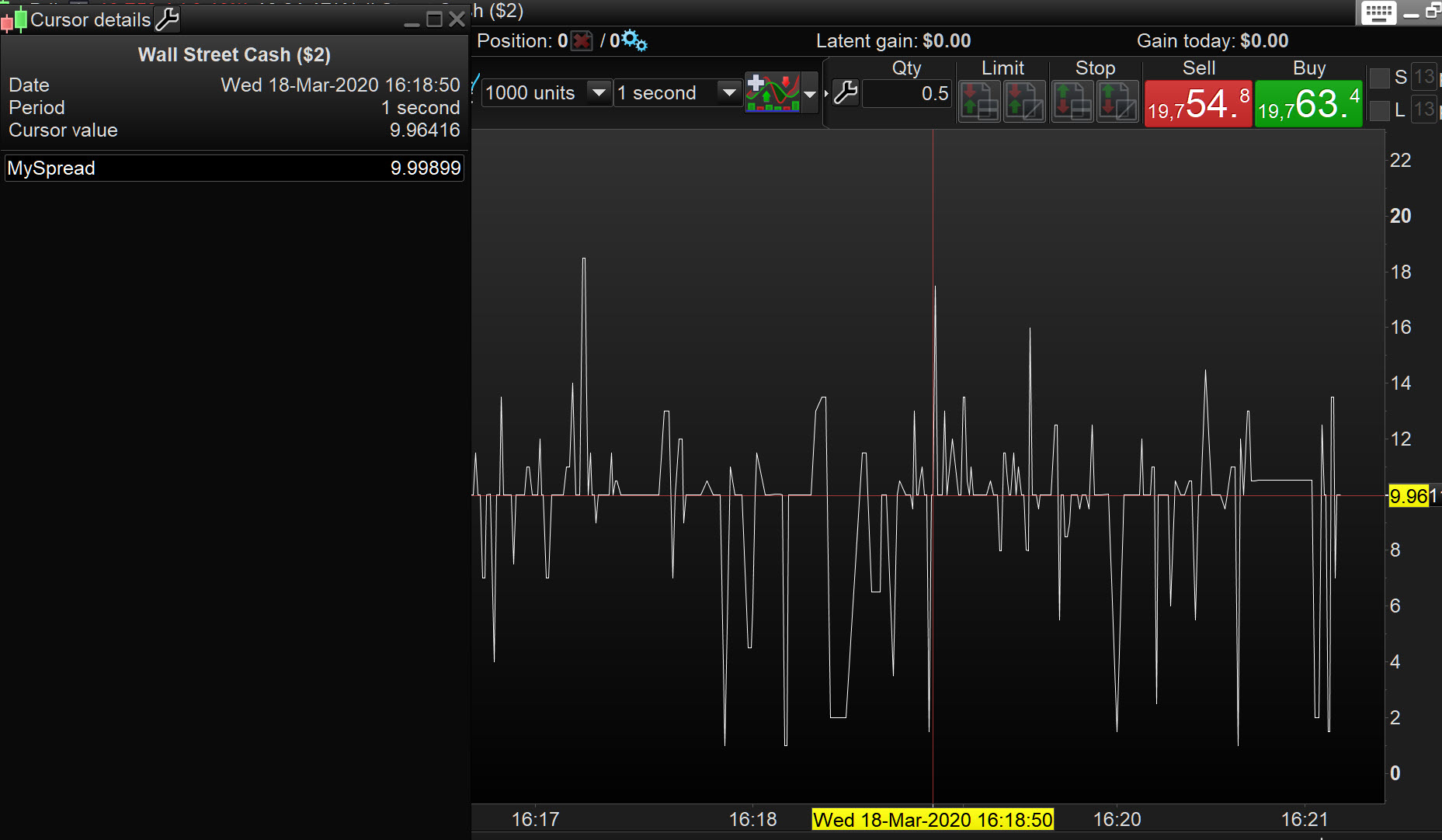Click the 20 price axis label
This screenshot has width=1442, height=840.
(1401, 216)
